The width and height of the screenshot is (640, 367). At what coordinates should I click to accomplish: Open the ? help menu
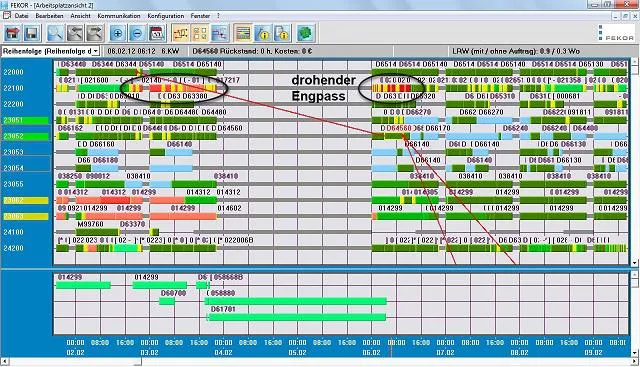click(x=218, y=16)
